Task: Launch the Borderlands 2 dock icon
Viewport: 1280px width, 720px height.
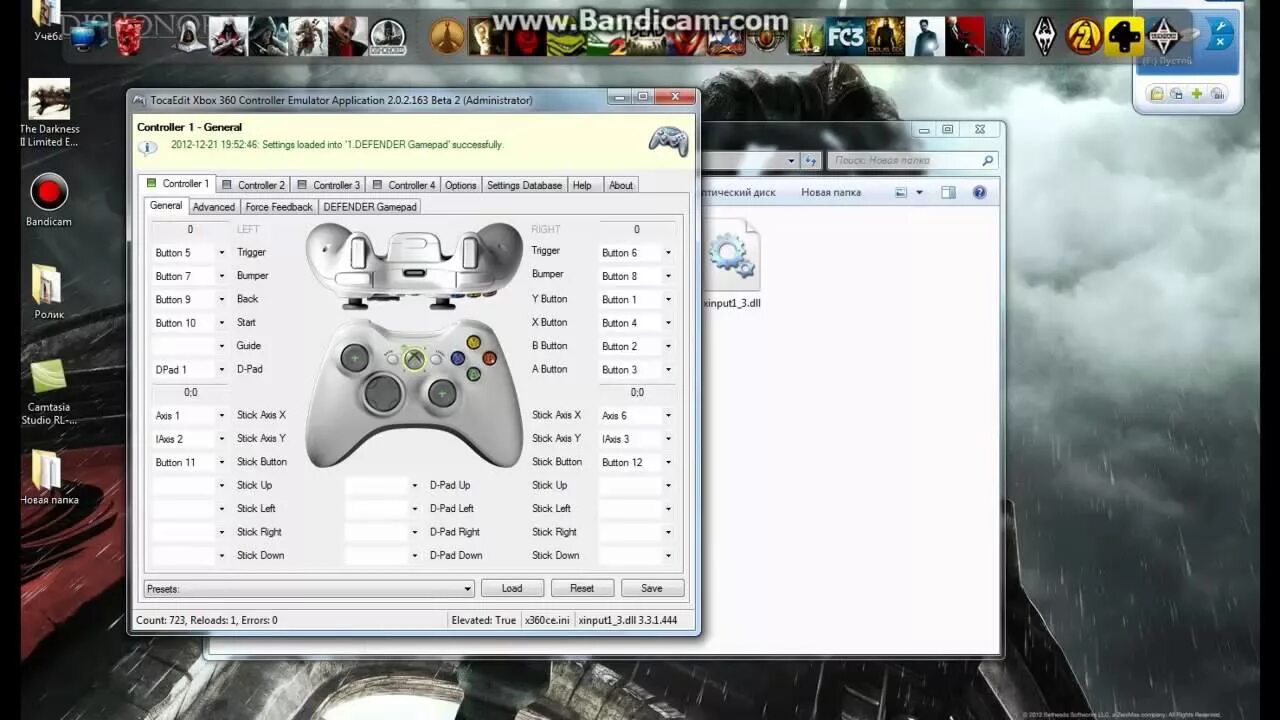Action: click(1083, 37)
